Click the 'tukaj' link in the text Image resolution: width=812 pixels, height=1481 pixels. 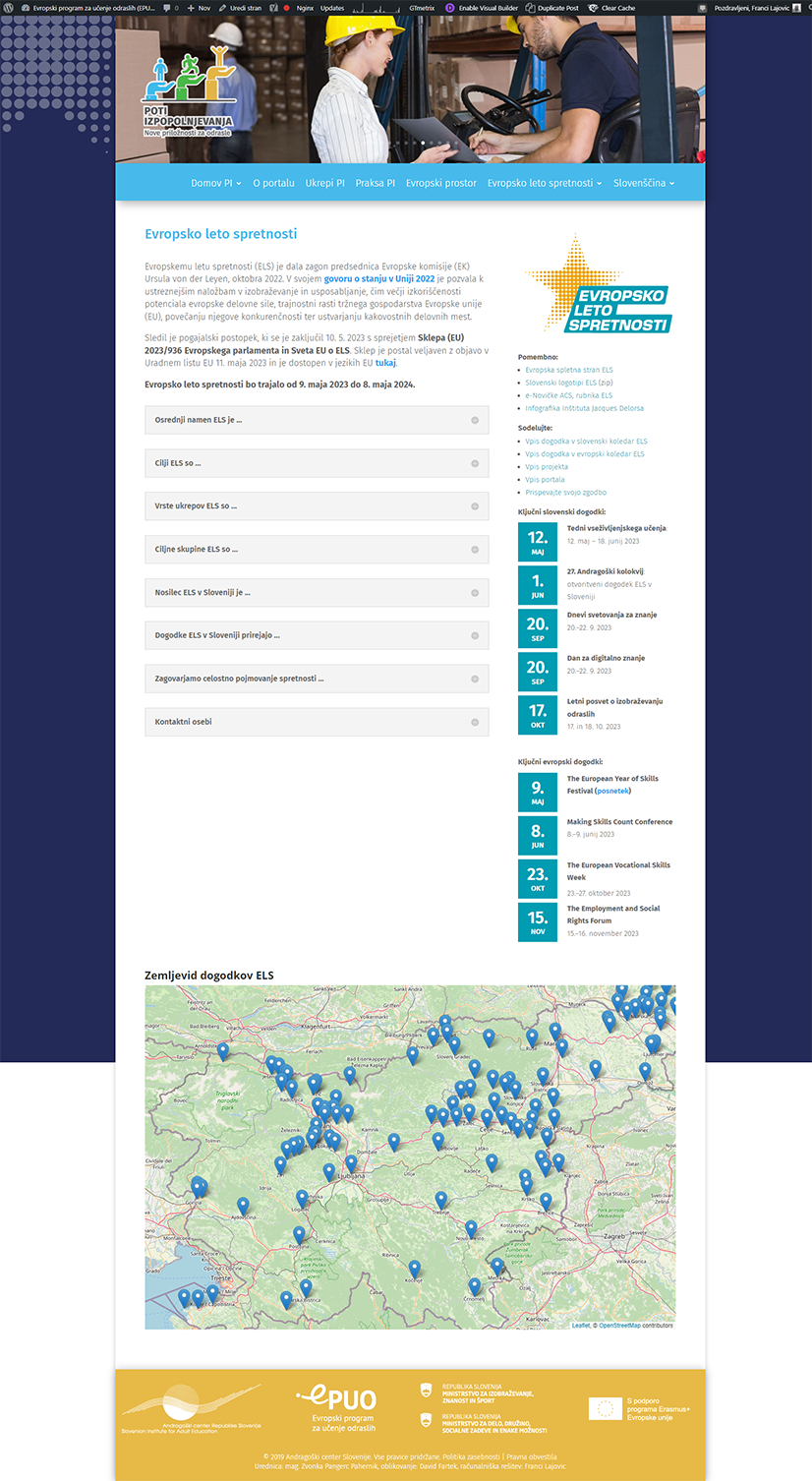coord(382,362)
